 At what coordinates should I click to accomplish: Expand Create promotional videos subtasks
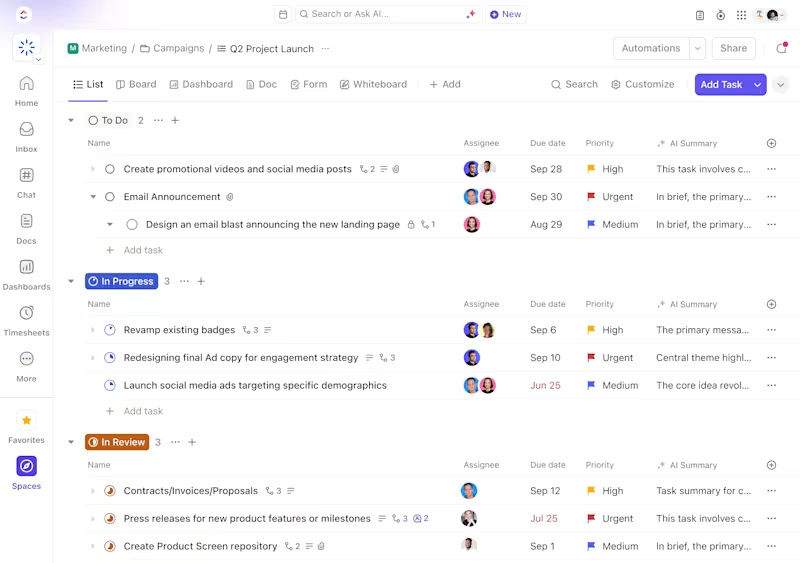93,169
